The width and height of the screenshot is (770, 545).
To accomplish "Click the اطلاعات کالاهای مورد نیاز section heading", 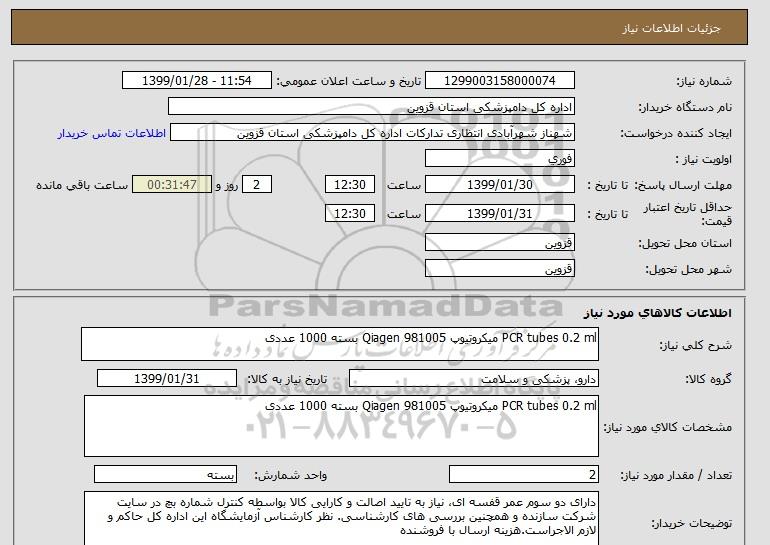I will [658, 313].
